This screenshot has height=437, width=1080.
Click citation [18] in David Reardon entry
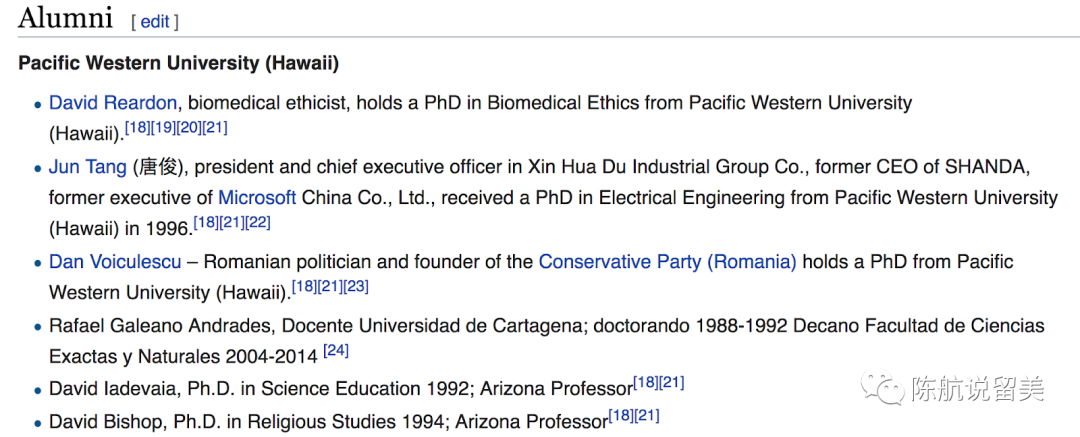(137, 127)
